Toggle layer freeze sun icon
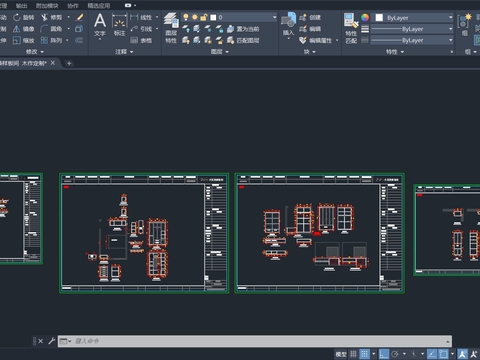This screenshot has width=480, height=360. coord(195,17)
